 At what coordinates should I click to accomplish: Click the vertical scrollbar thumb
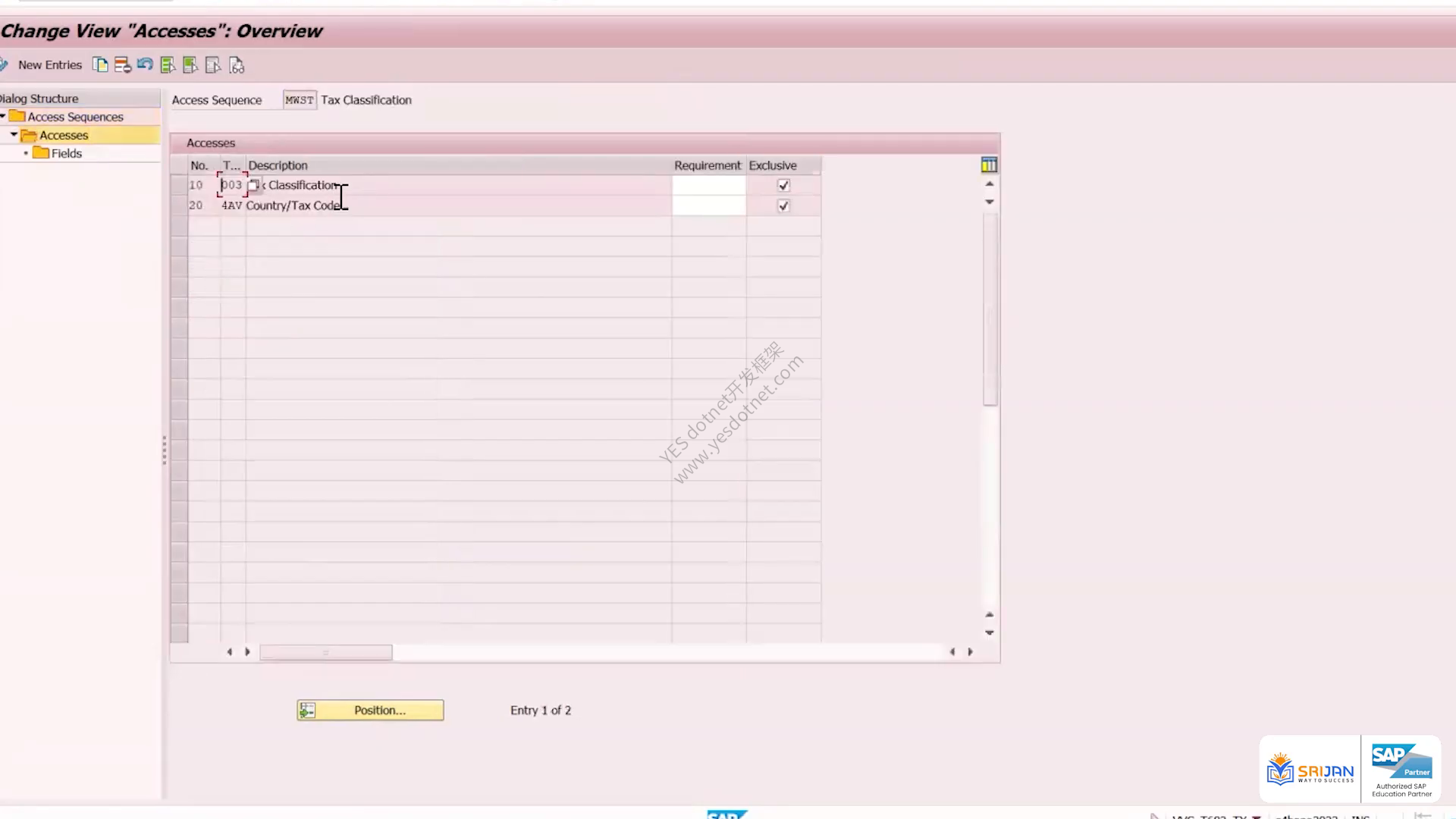point(990,311)
